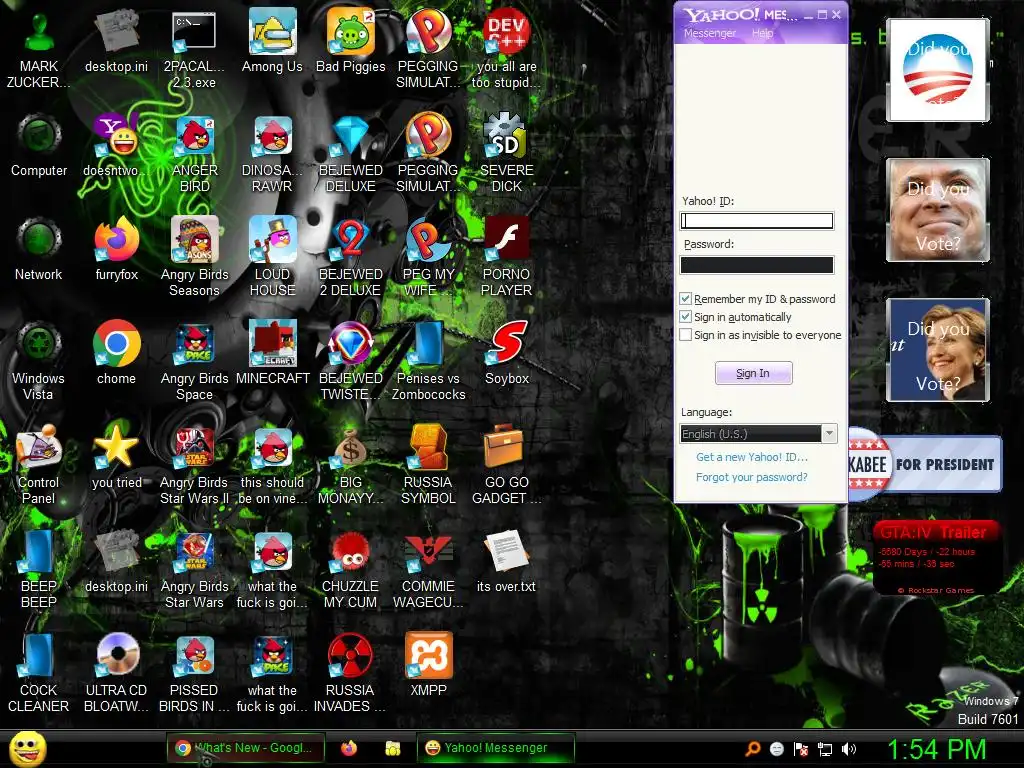Click the network connection tray icon
The image size is (1024, 768).
(825, 749)
